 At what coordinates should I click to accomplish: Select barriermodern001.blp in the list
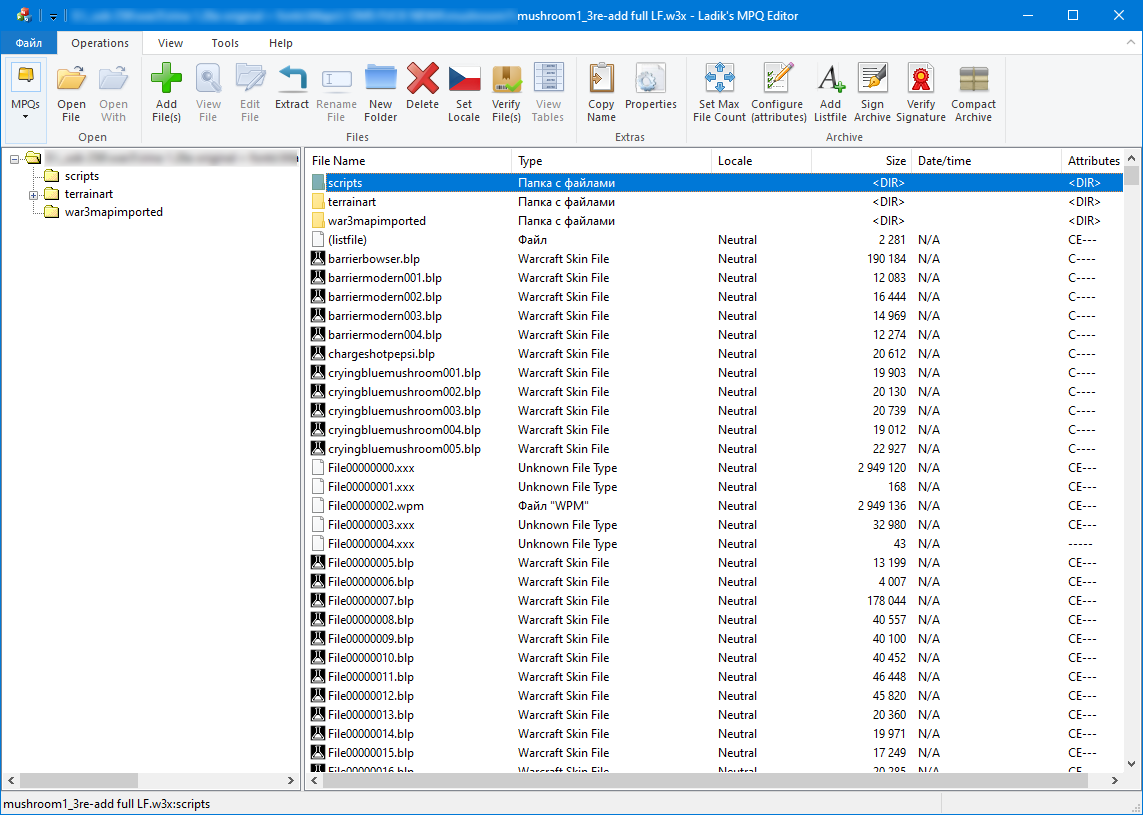point(715,278)
